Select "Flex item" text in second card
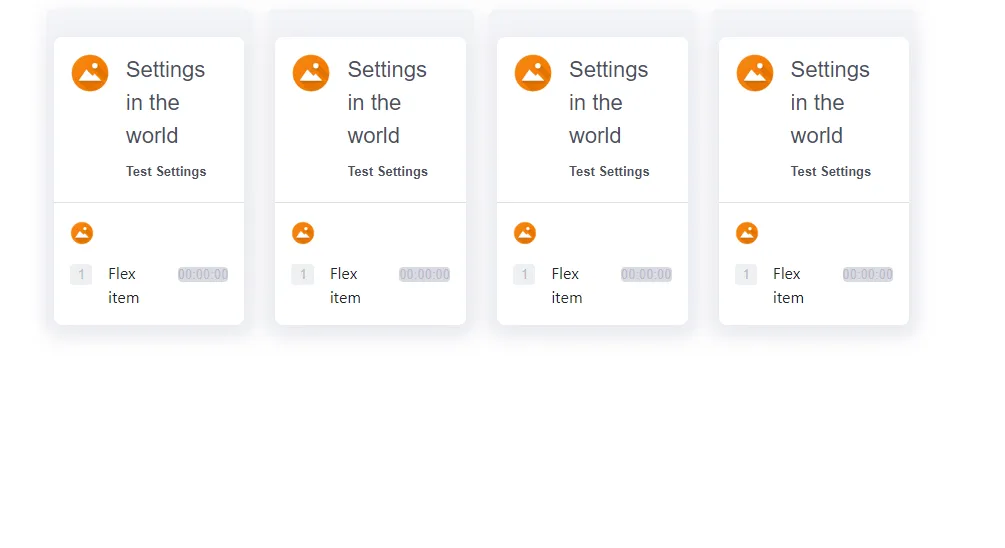Screen dimensions: 1005x548 click(345, 285)
